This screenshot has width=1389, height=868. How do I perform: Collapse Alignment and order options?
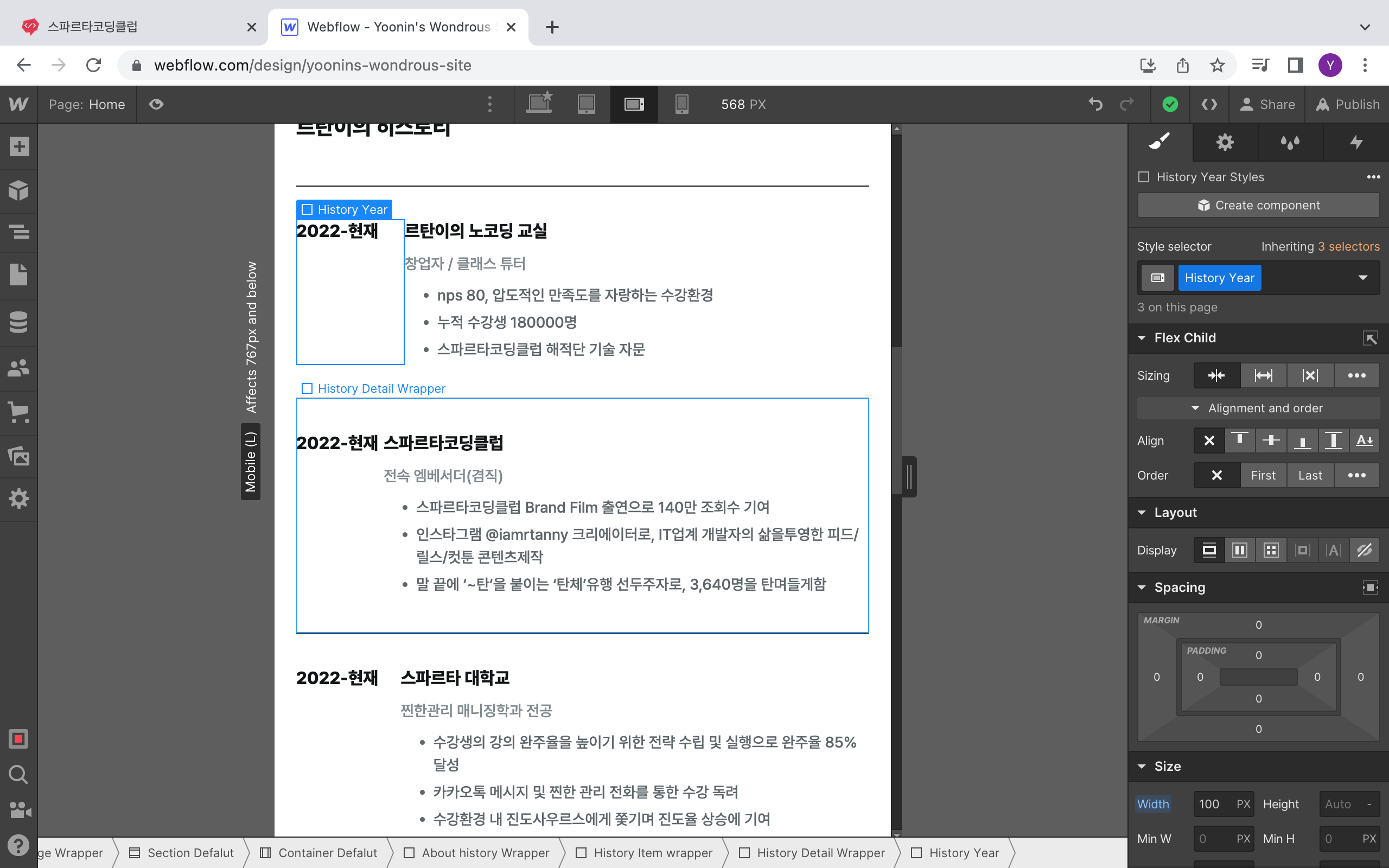coord(1258,408)
